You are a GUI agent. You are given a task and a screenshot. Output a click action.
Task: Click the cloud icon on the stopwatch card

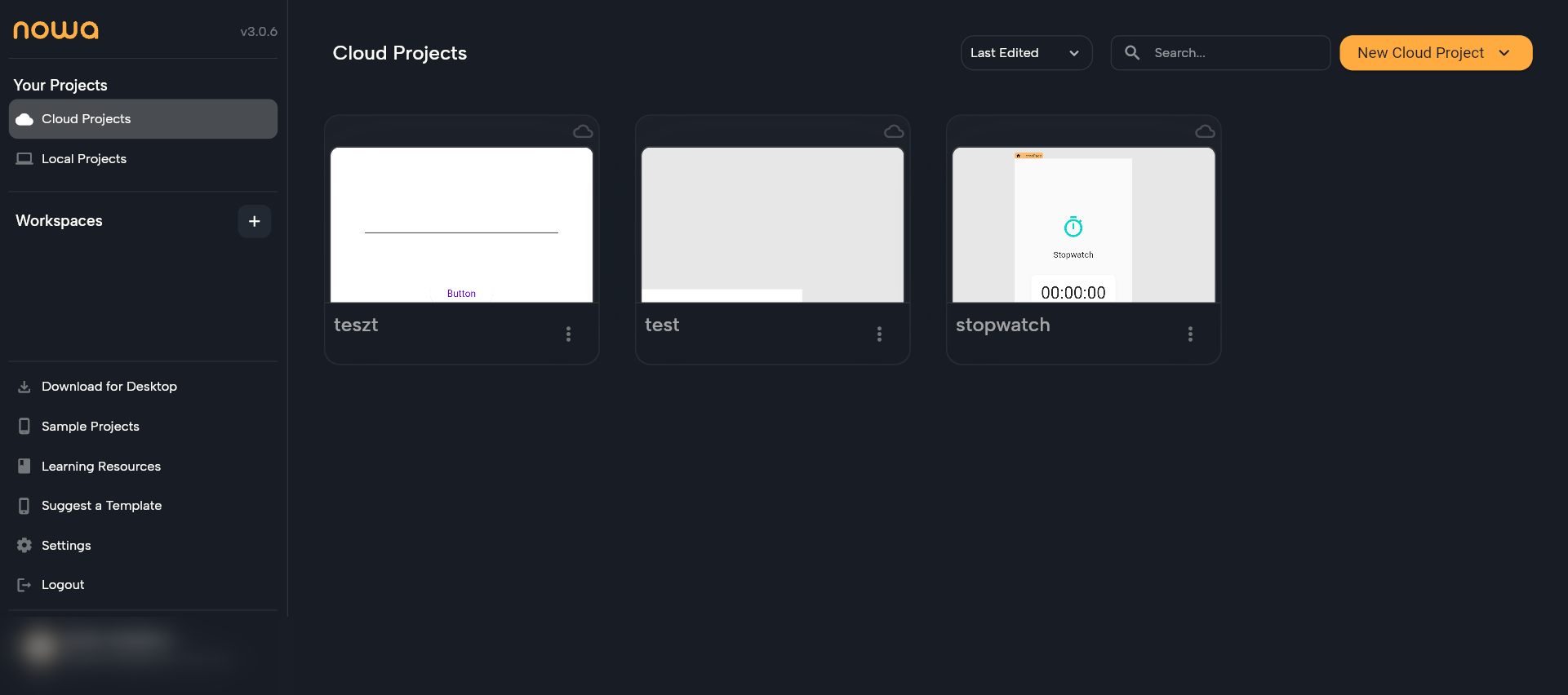[1205, 131]
